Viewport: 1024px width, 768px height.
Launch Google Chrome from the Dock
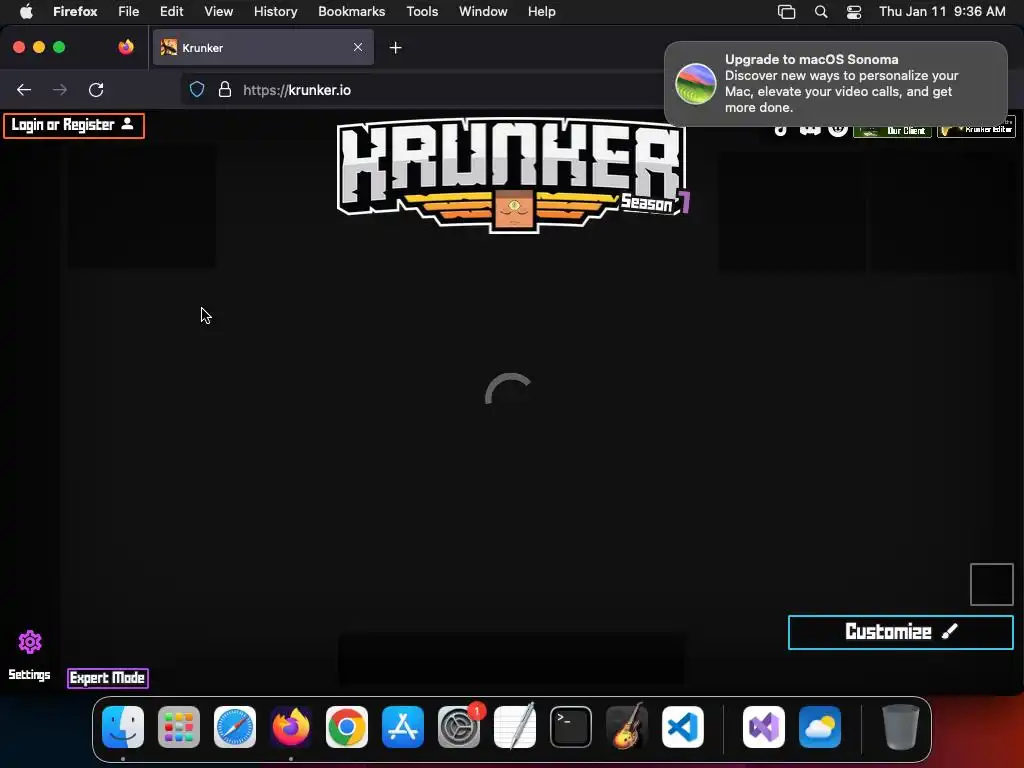347,727
